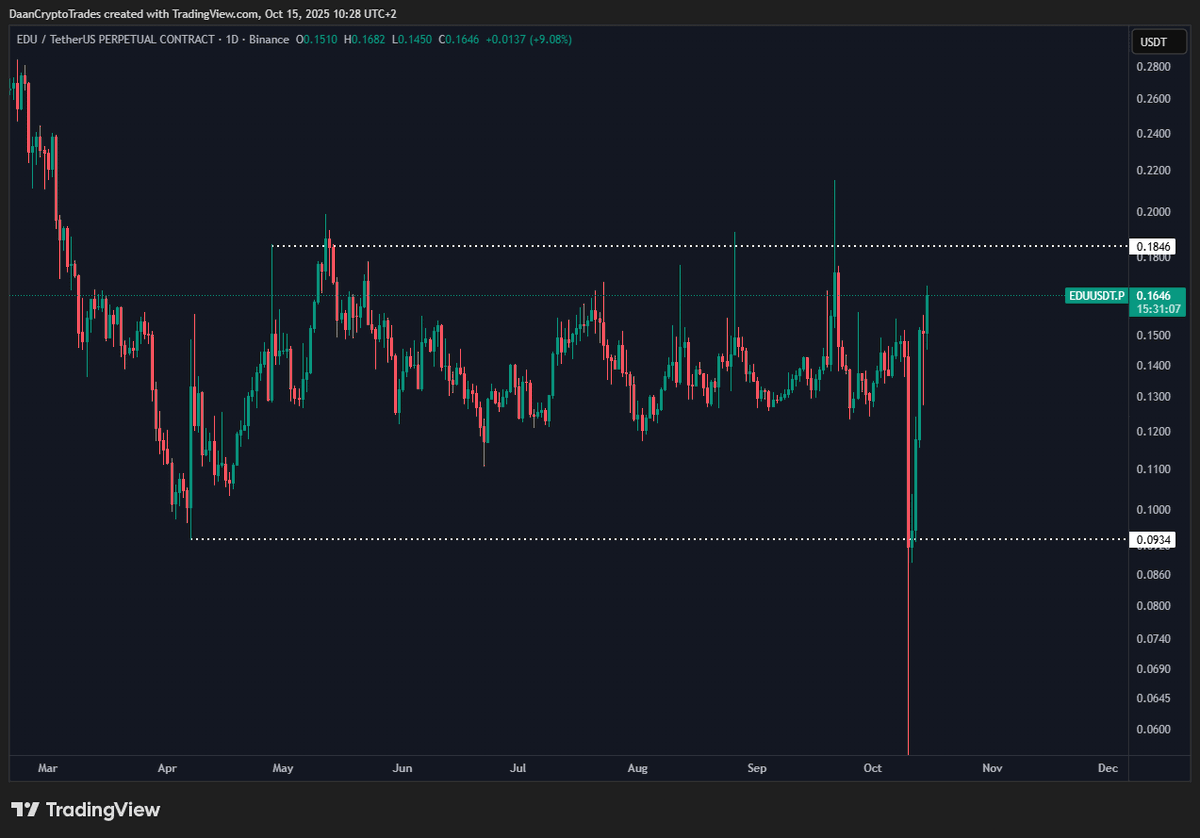Viewport: 1200px width, 838px height.
Task: Click the Mar label on time axis
Action: coord(47,768)
